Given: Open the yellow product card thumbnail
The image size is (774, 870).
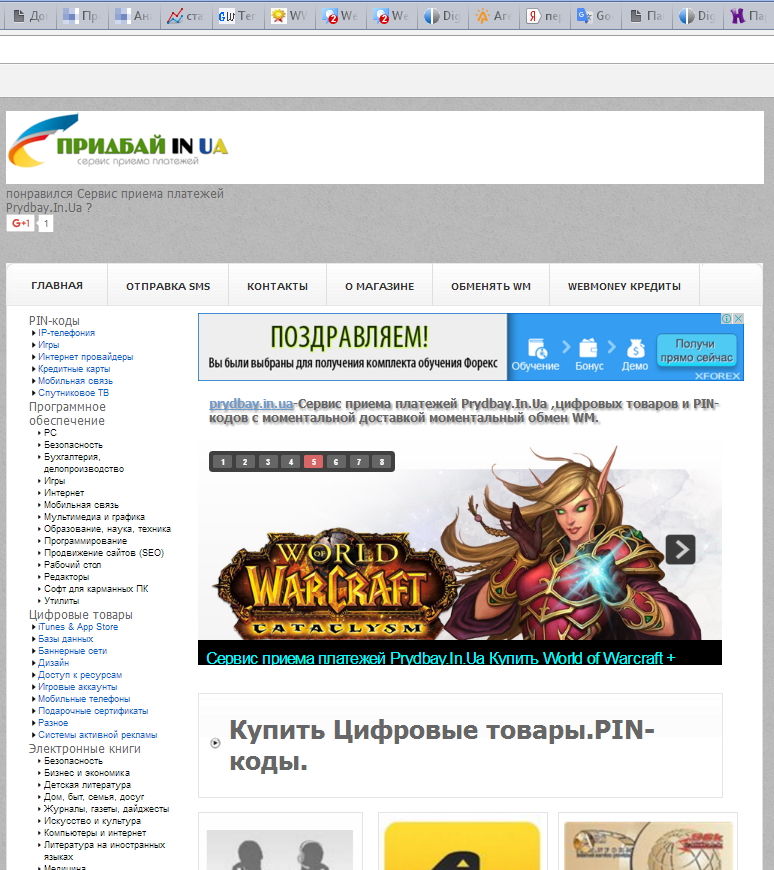Looking at the screenshot, I should [462, 846].
